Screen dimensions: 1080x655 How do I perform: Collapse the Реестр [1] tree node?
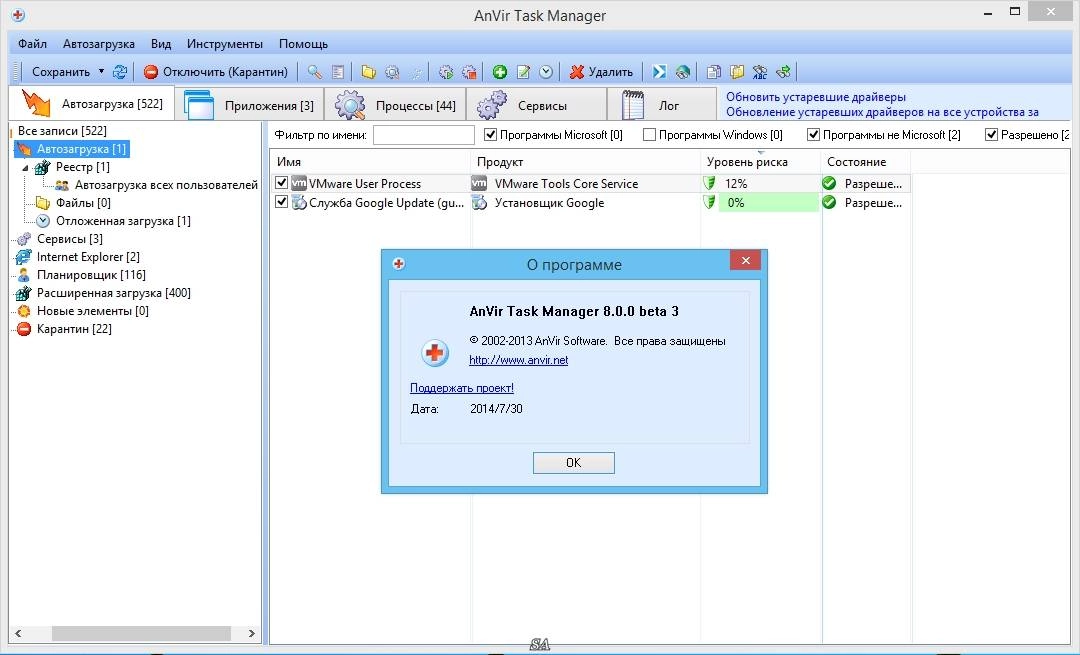(25, 167)
